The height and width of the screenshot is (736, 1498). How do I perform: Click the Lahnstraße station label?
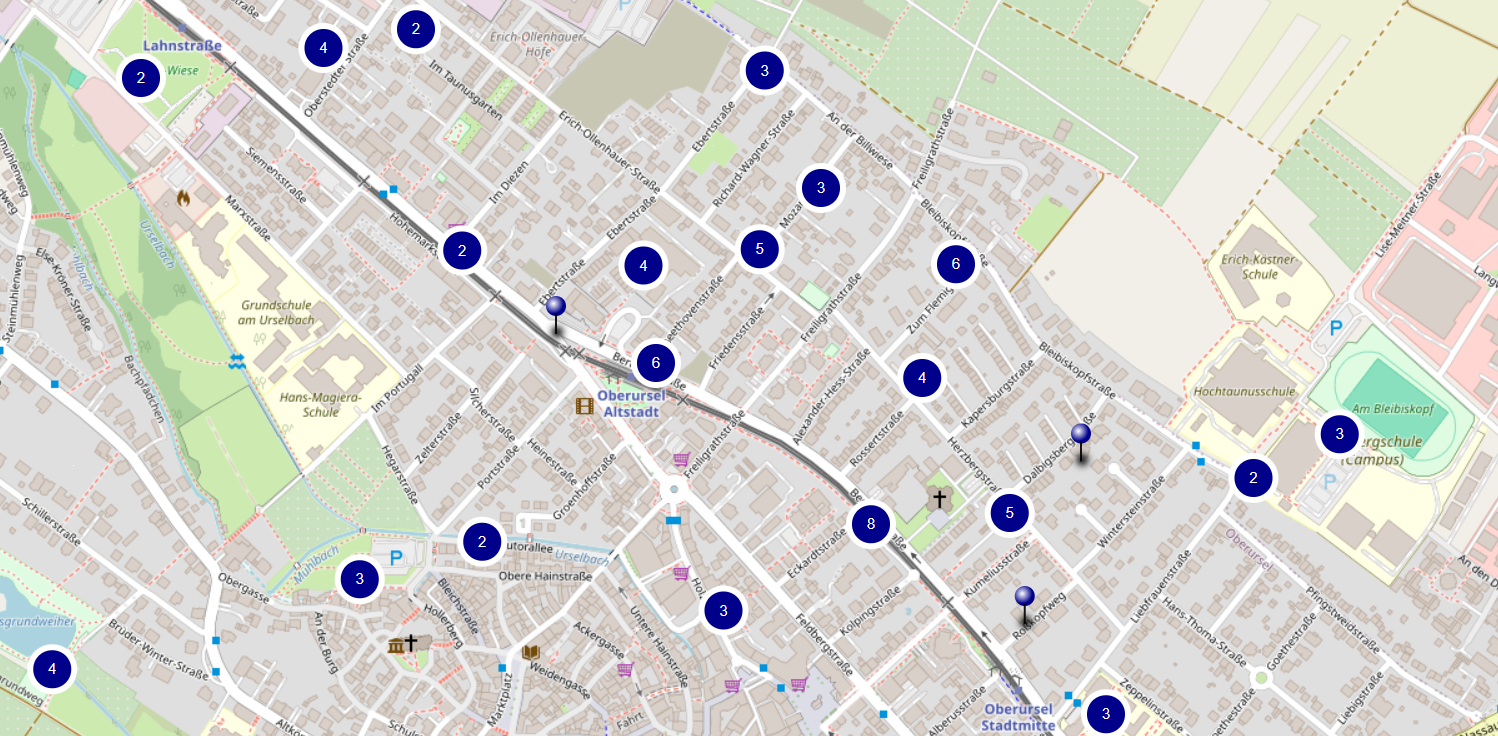click(182, 46)
